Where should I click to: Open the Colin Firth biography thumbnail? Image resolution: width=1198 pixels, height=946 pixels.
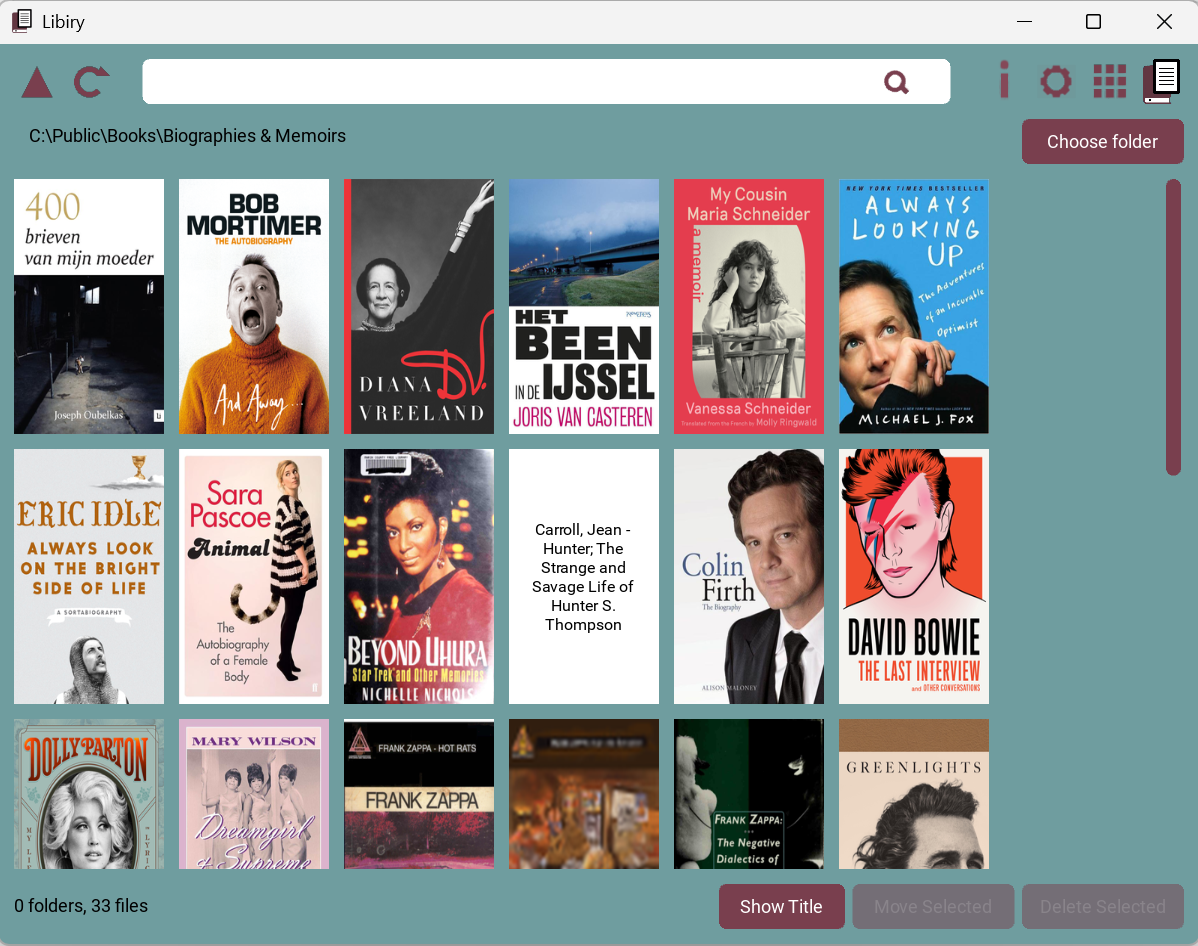749,576
